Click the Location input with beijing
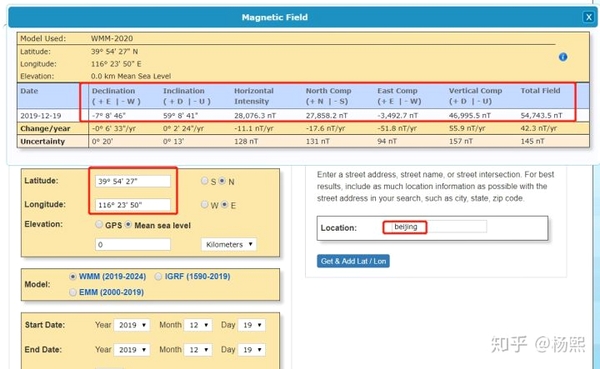The height and width of the screenshot is (369, 600). (435, 227)
